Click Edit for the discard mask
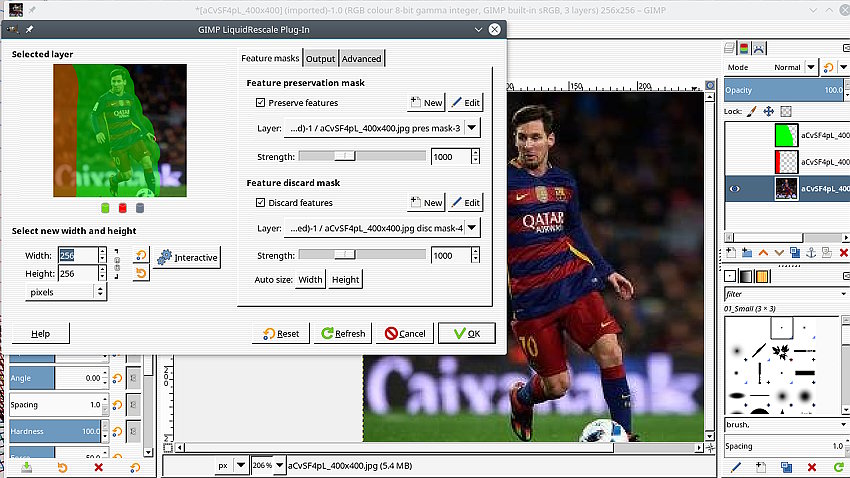The height and width of the screenshot is (478, 850). tap(466, 202)
